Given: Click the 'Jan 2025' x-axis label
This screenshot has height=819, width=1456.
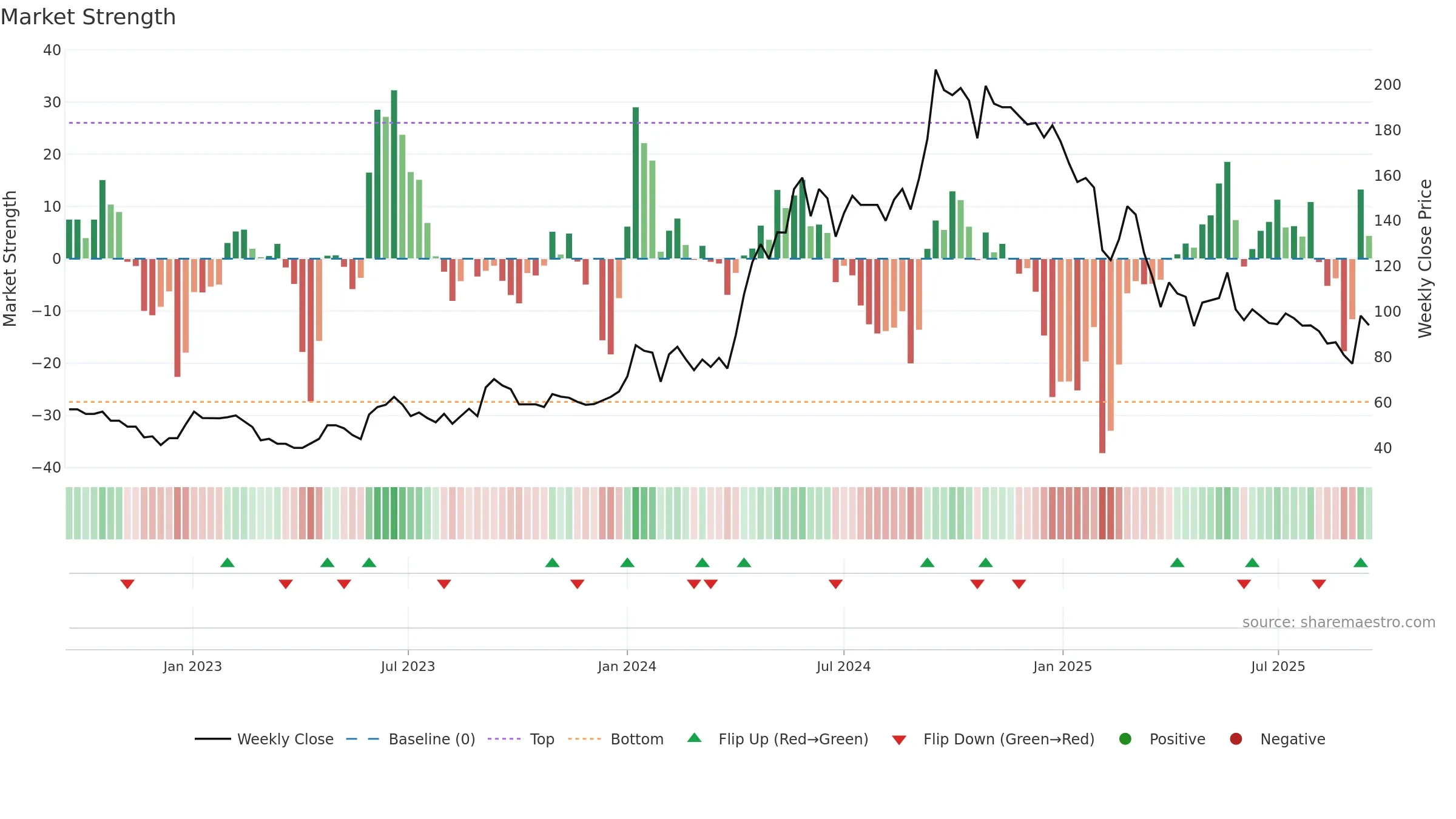Looking at the screenshot, I should [x=1062, y=666].
